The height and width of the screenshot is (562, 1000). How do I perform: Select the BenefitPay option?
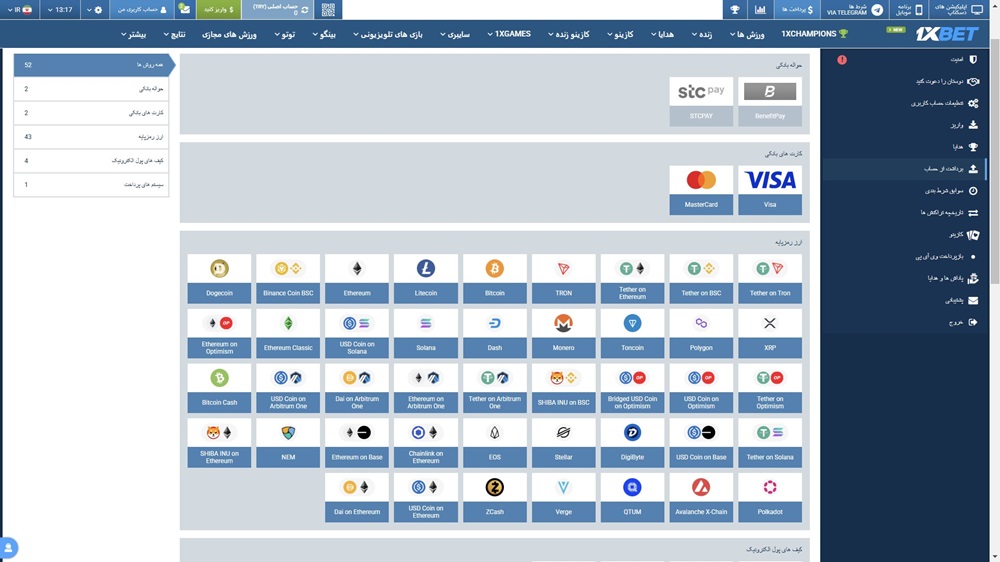point(770,101)
